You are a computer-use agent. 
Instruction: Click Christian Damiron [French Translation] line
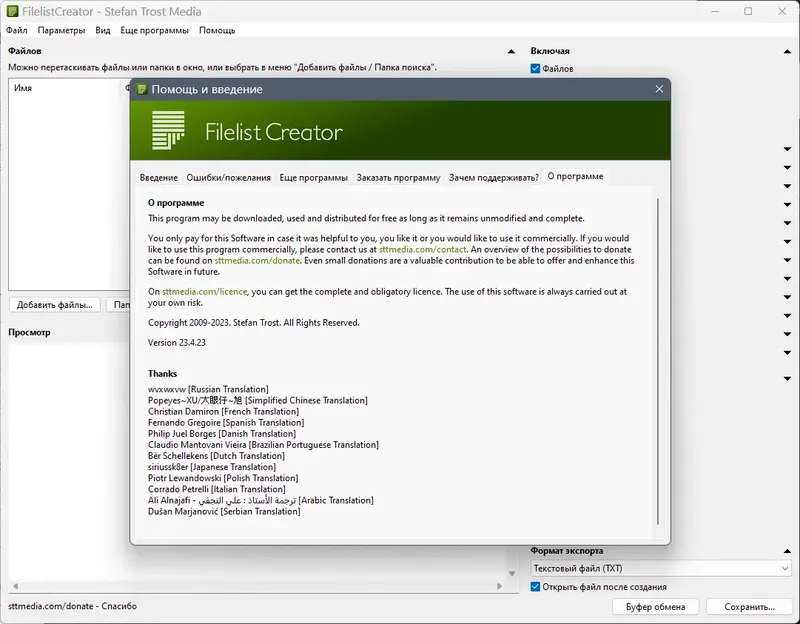[x=223, y=412]
